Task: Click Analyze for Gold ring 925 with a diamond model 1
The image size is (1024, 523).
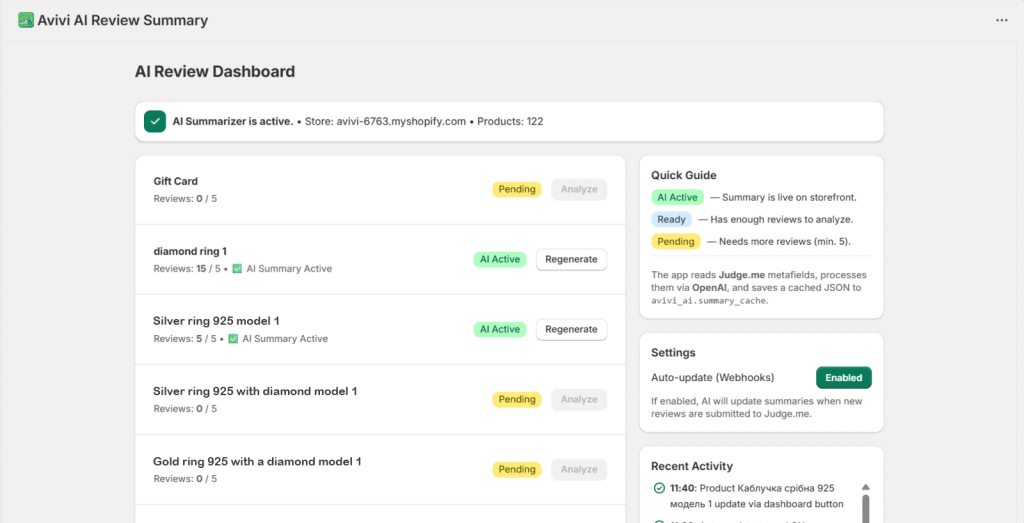Action: click(x=579, y=469)
